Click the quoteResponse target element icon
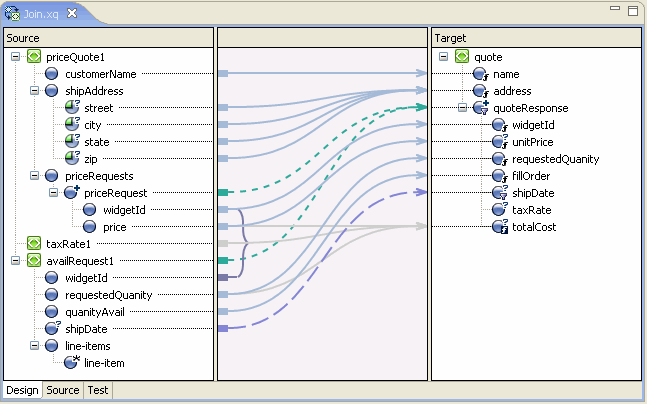Screen dimensions: 647x404 pos(481,108)
